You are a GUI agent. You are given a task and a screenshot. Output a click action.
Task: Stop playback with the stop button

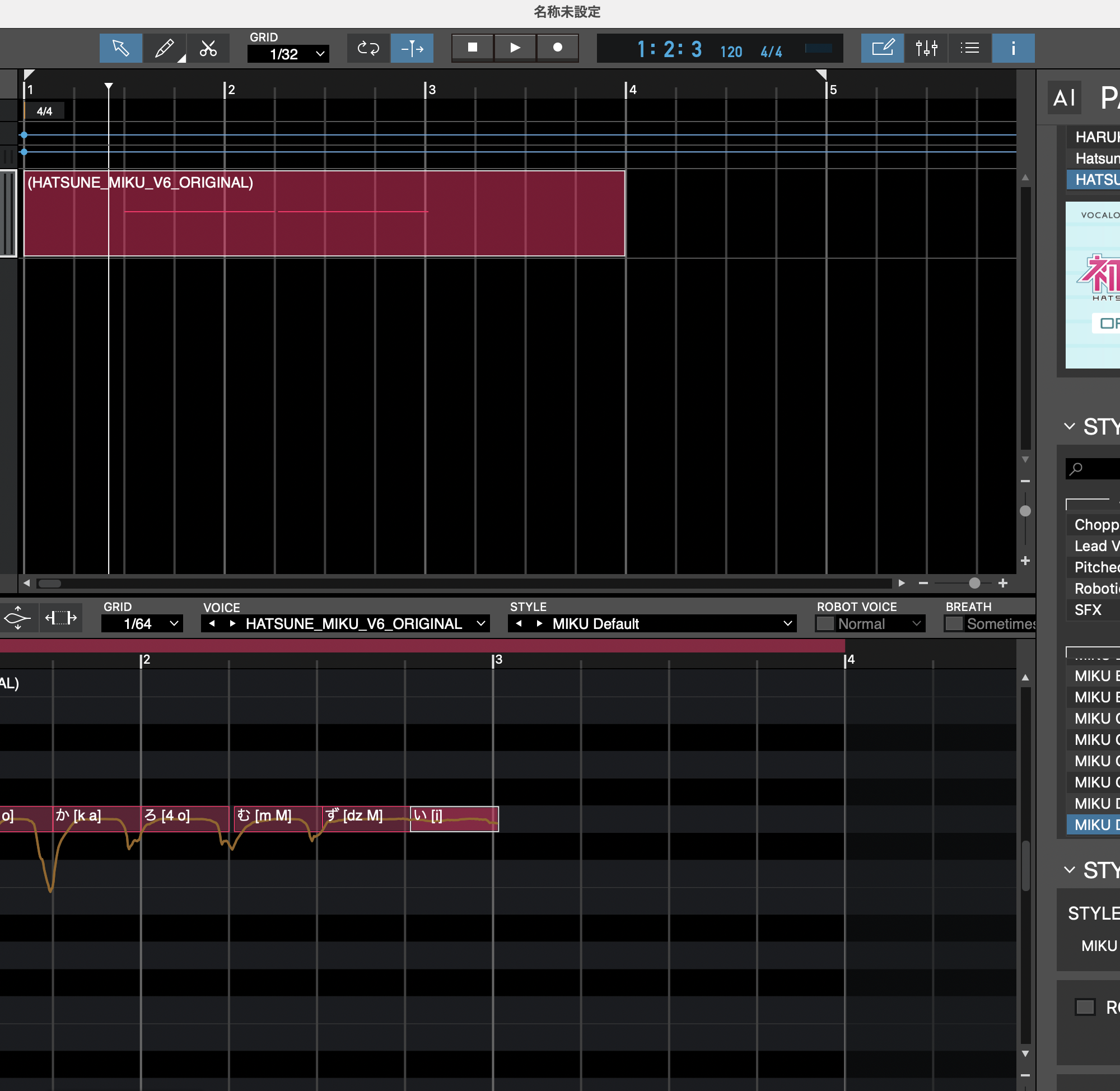(x=473, y=48)
